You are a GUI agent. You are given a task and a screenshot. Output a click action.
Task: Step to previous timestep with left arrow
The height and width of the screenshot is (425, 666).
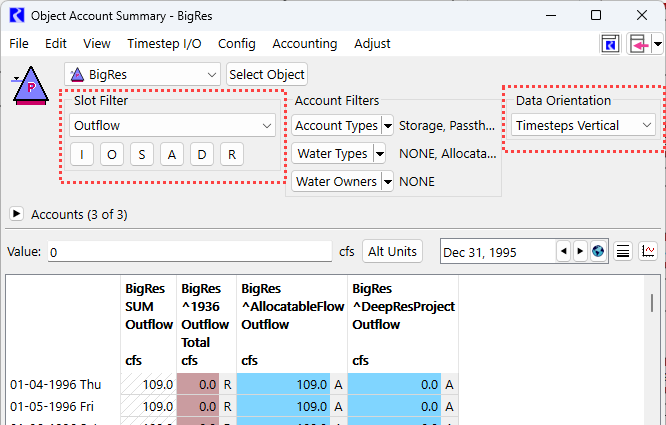[563, 252]
